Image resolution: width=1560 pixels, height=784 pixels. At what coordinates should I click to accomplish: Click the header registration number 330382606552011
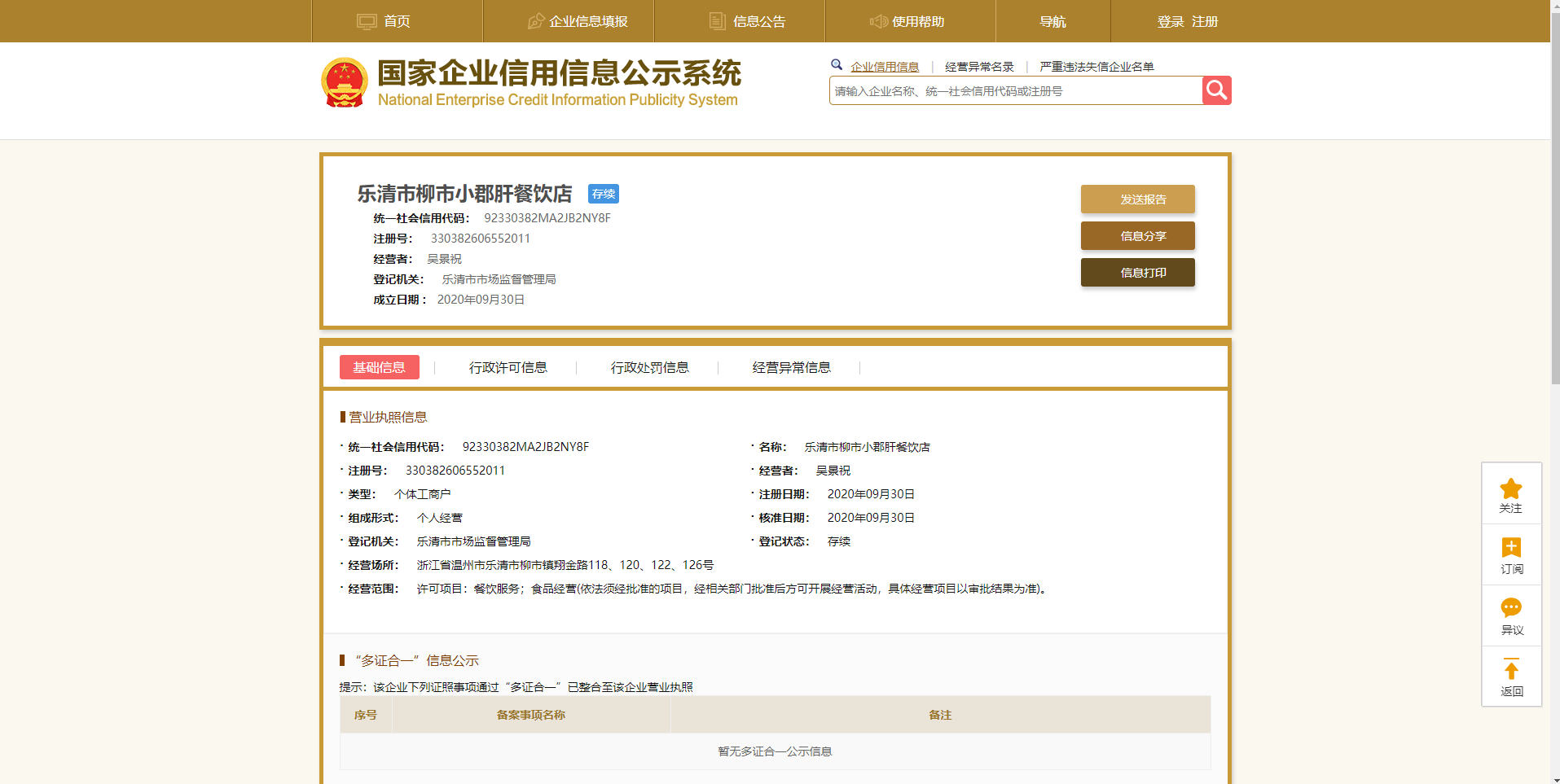(481, 239)
